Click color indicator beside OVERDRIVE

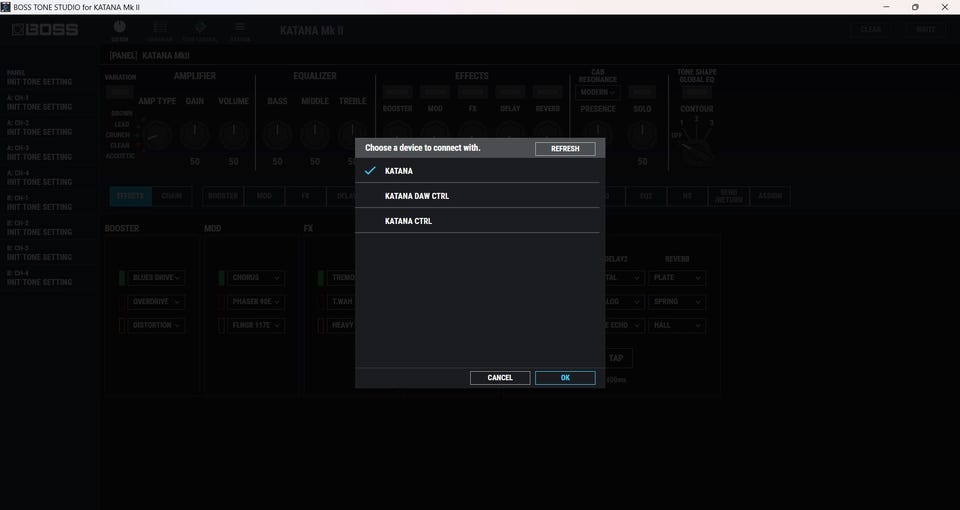pos(122,302)
